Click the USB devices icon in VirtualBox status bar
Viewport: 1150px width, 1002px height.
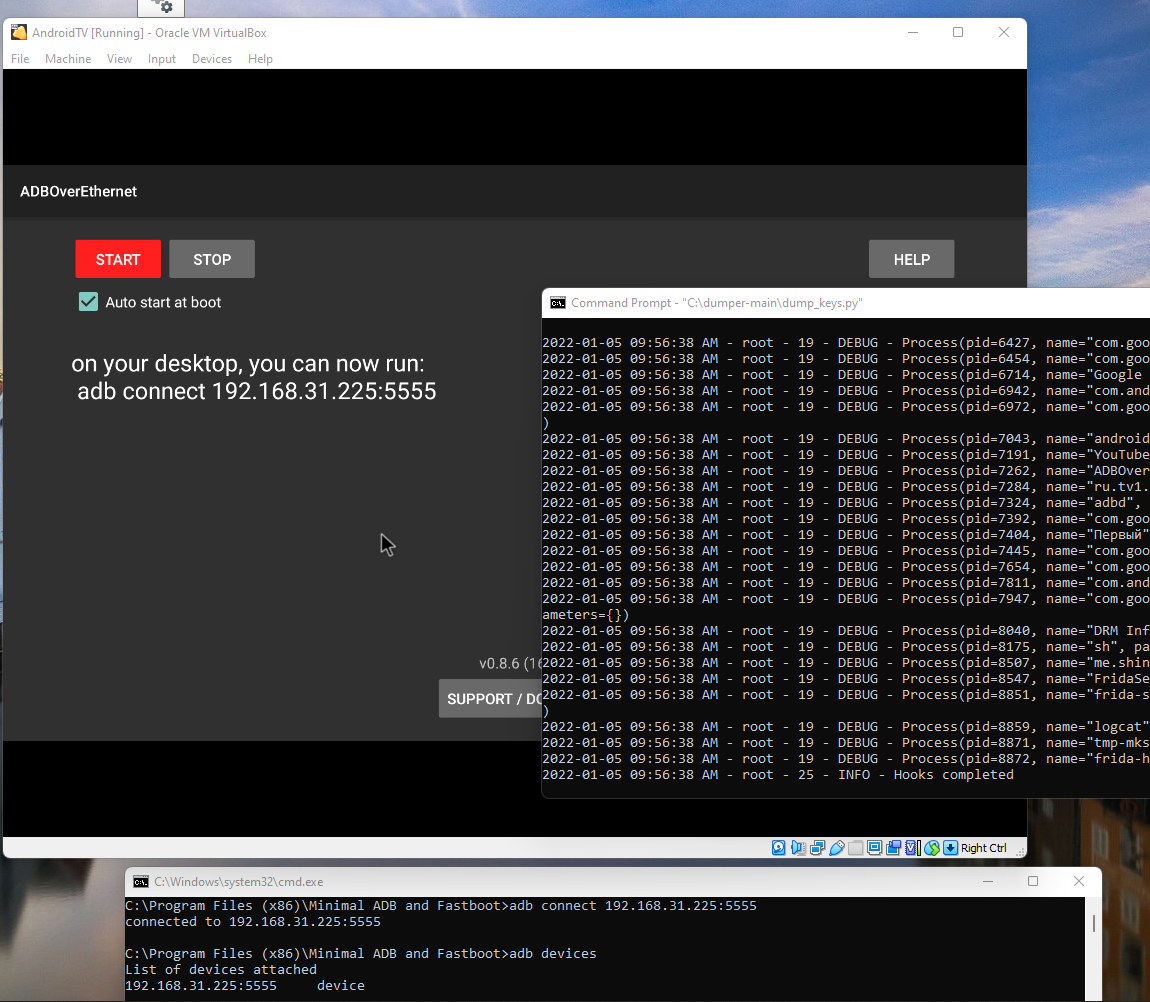[837, 848]
